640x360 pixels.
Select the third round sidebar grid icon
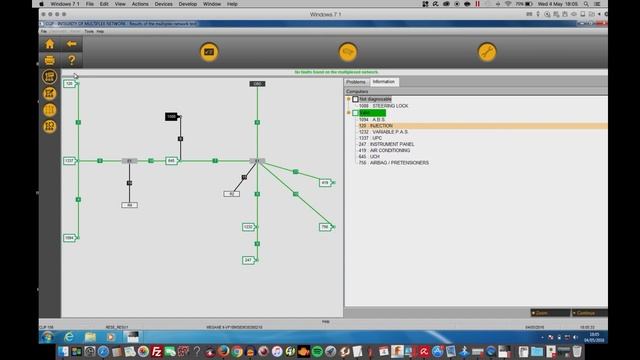click(50, 110)
